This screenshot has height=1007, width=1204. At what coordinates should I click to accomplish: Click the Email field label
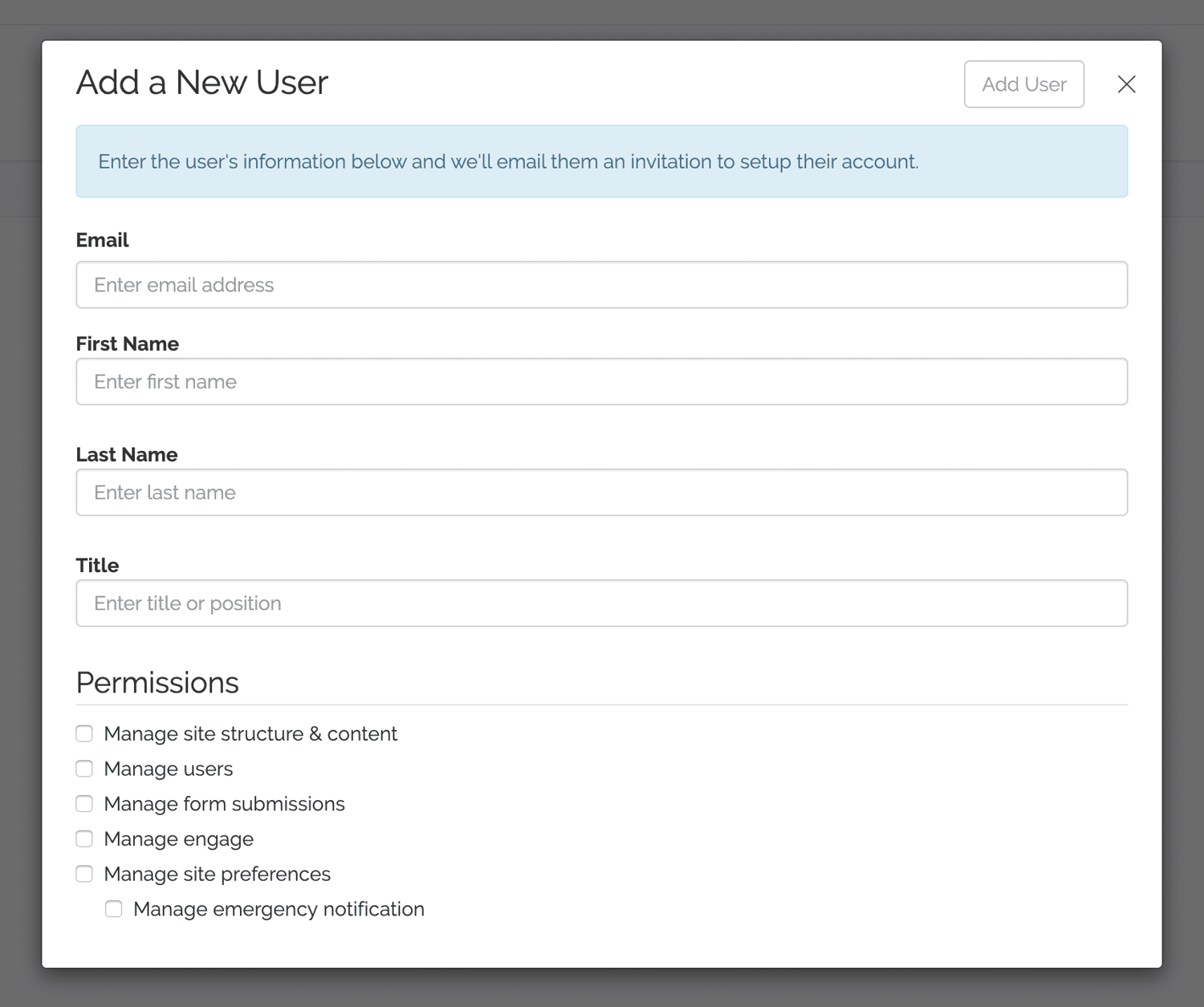click(102, 240)
